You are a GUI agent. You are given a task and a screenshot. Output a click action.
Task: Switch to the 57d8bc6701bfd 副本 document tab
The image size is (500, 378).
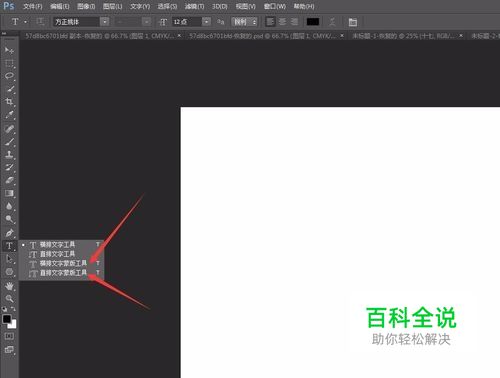click(x=99, y=36)
